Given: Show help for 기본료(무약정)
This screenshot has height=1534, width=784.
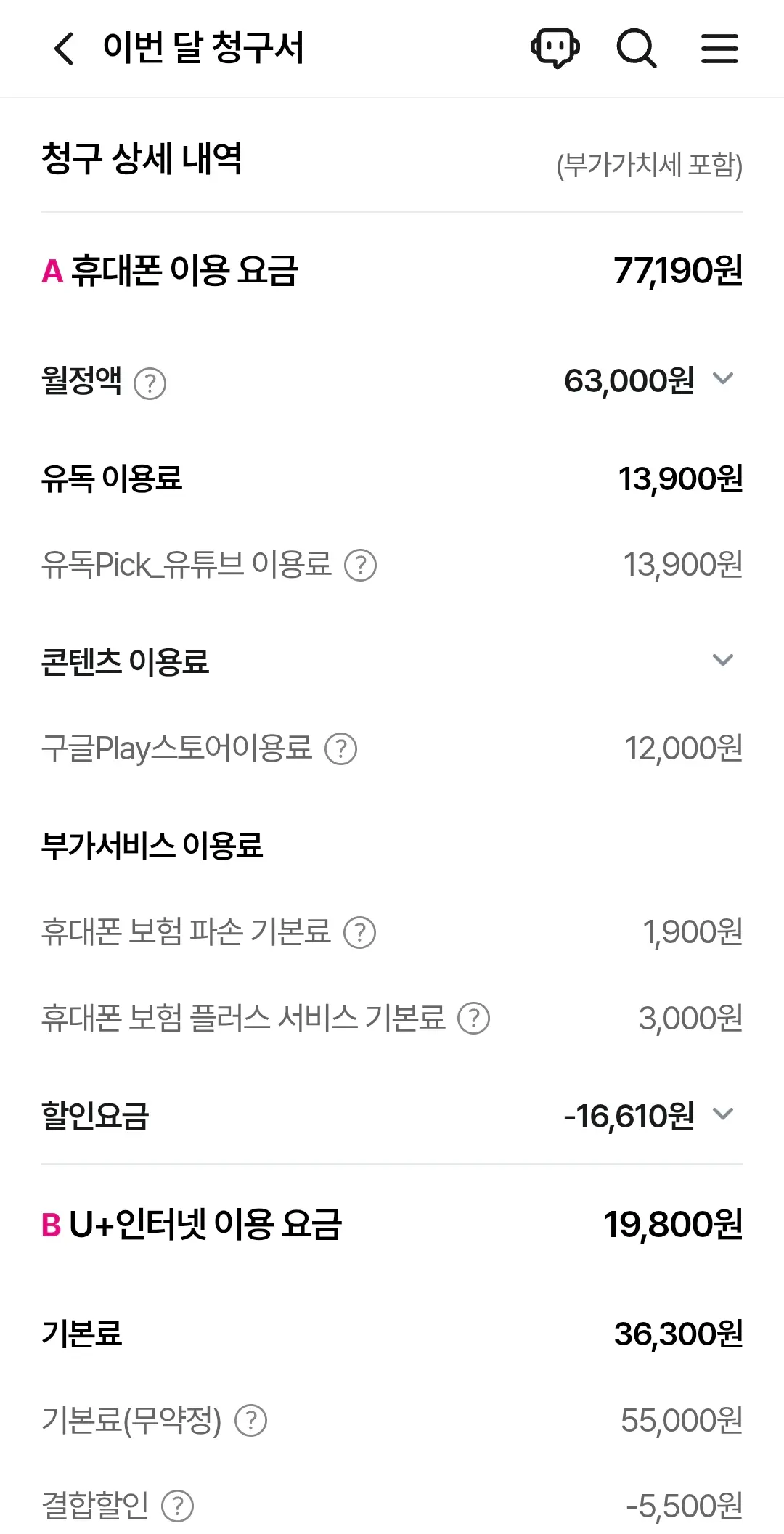Looking at the screenshot, I should click(x=251, y=1421).
